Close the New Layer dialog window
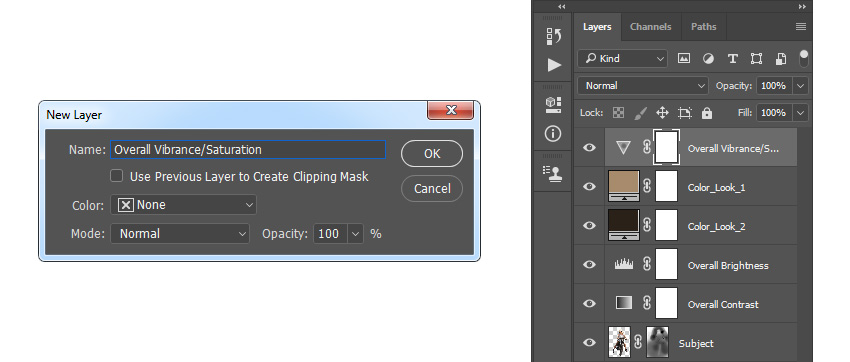 click(x=450, y=110)
